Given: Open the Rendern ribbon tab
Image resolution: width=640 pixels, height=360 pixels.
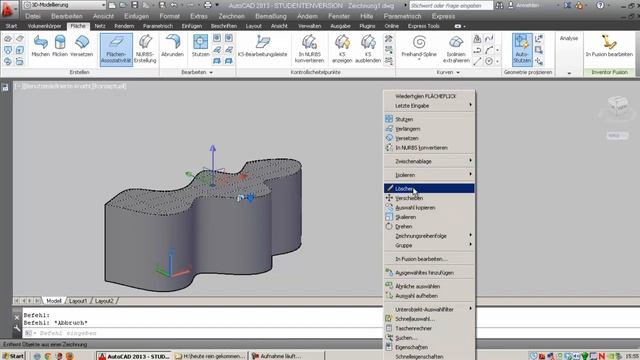Looking at the screenshot, I should click(x=124, y=26).
